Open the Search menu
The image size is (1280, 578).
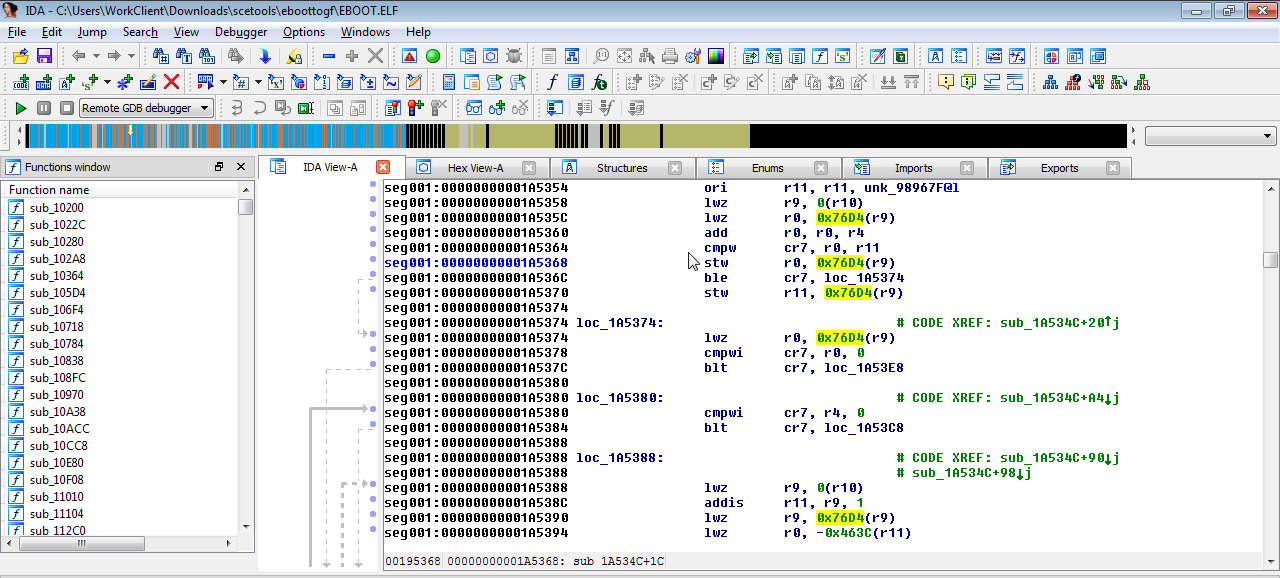140,32
